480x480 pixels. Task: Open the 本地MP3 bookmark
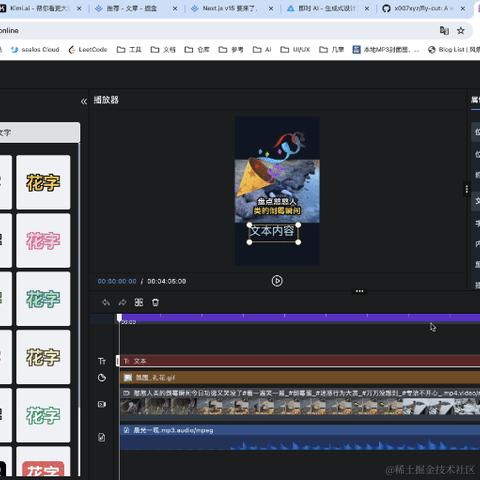pyautogui.click(x=386, y=50)
